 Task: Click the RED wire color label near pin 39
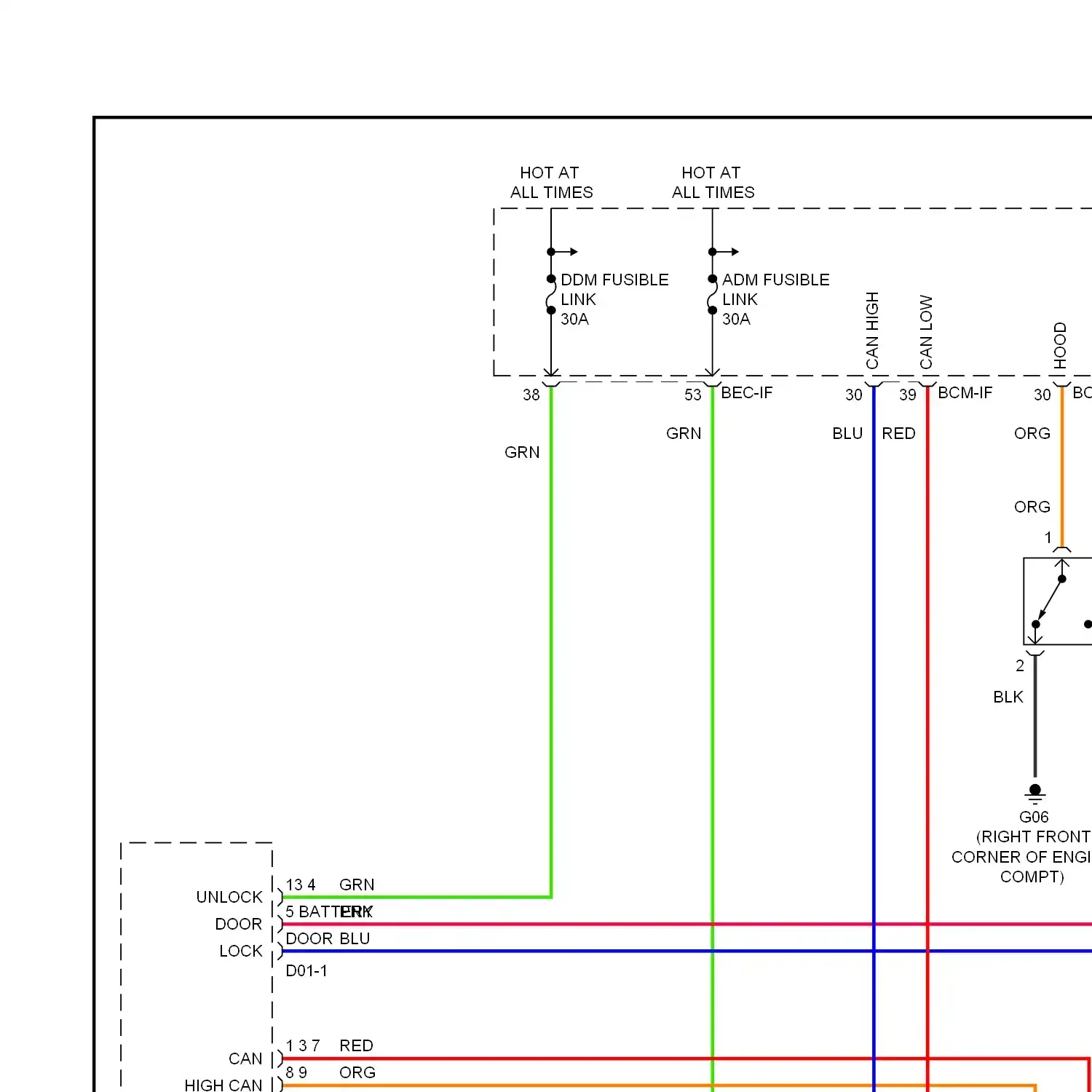898,433
